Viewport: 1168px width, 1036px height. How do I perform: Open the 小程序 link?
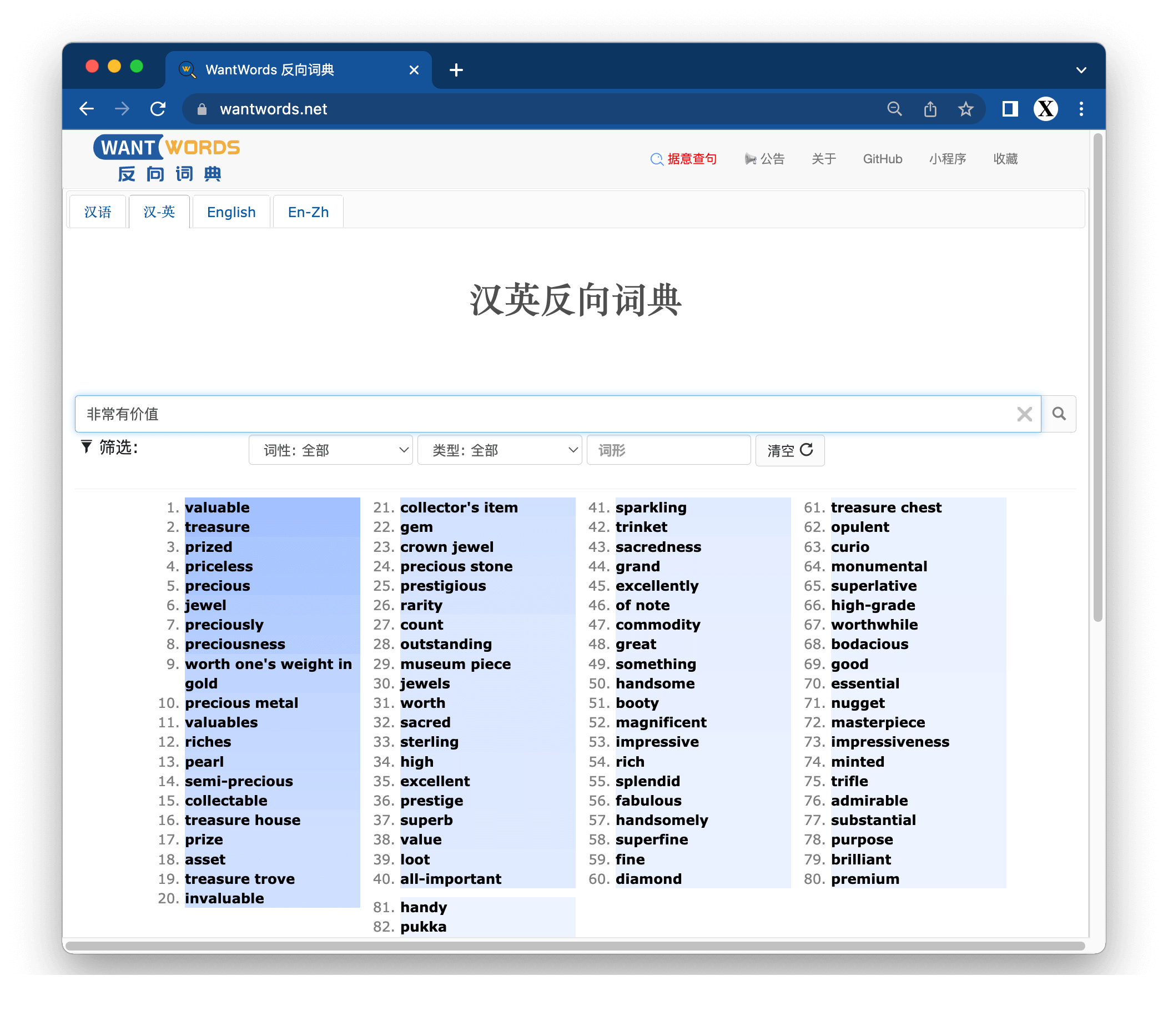(x=948, y=159)
